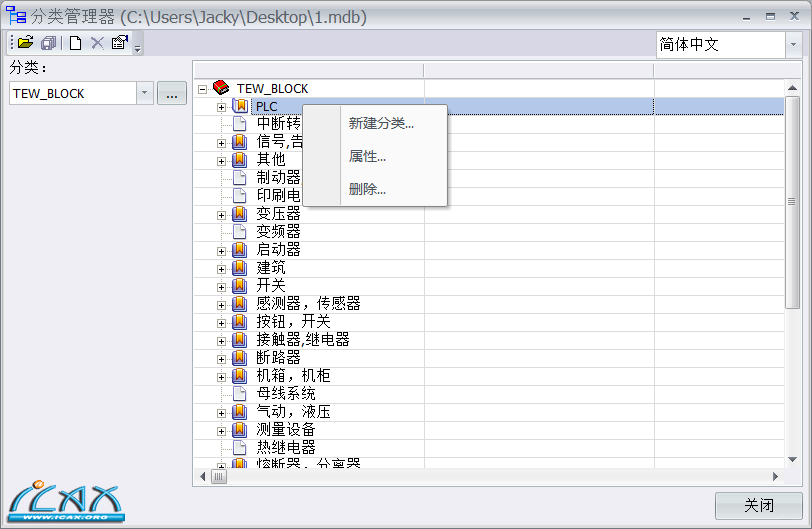Expand the 变压器 tree node

point(221,215)
